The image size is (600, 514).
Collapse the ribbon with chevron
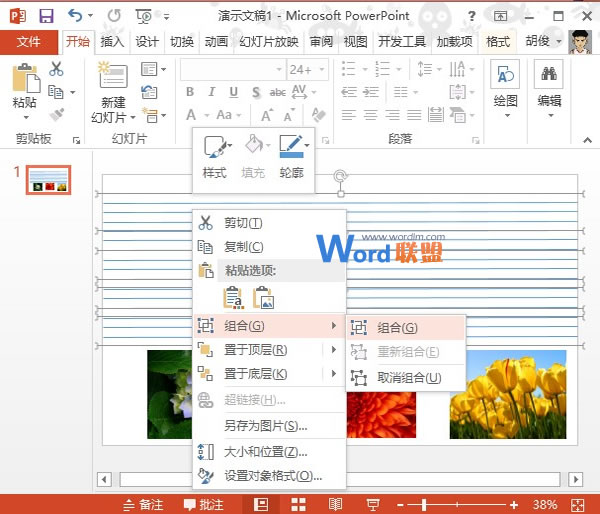[x=588, y=140]
